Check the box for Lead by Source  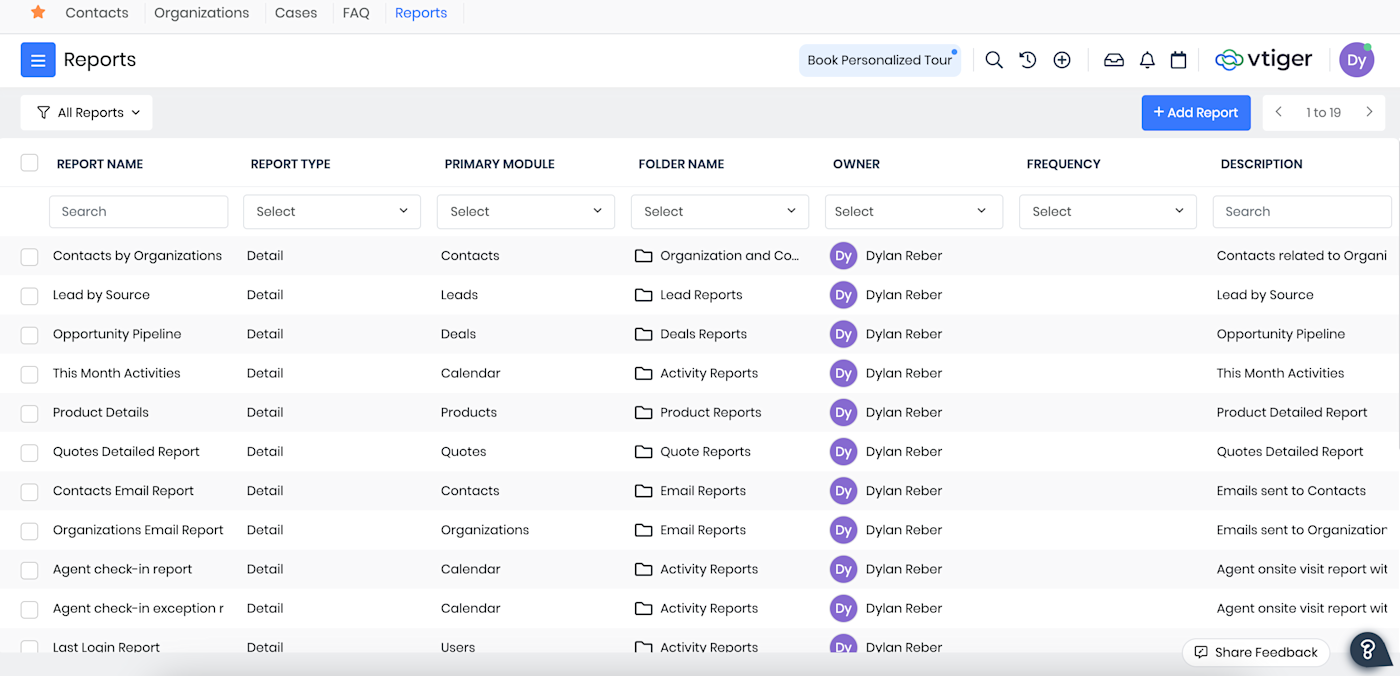30,296
